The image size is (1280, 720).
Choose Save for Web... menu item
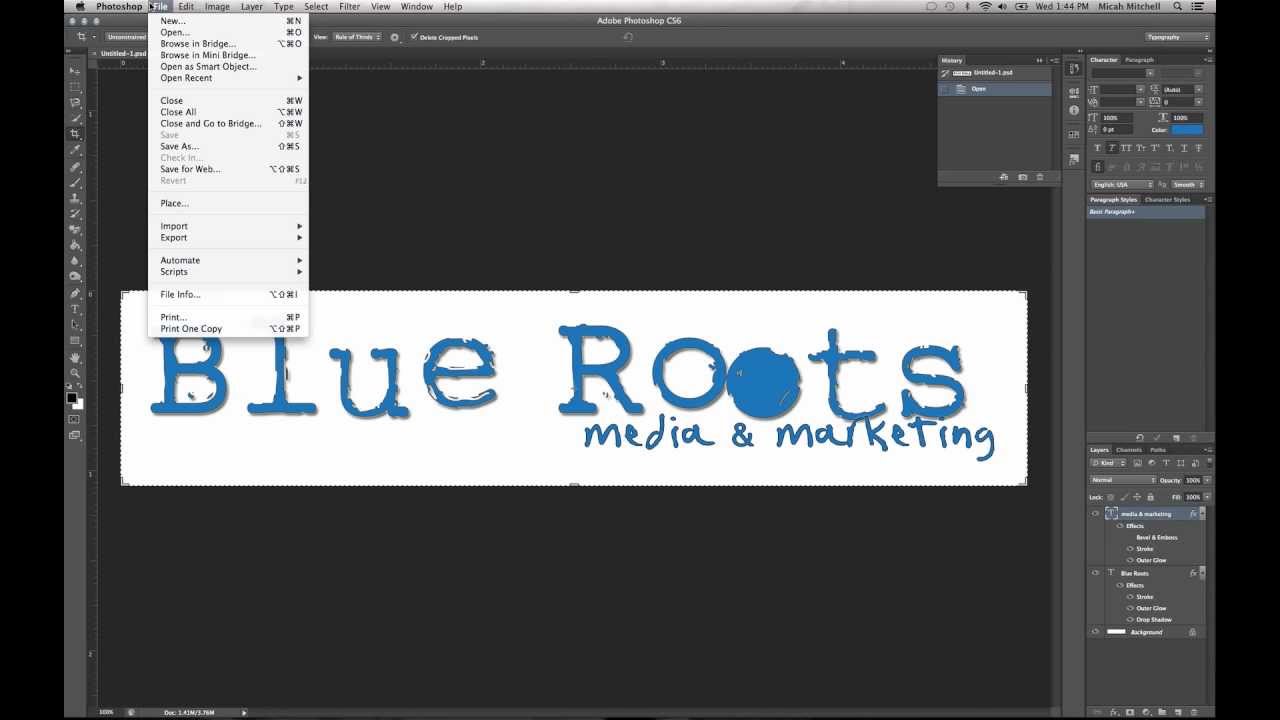pos(191,169)
